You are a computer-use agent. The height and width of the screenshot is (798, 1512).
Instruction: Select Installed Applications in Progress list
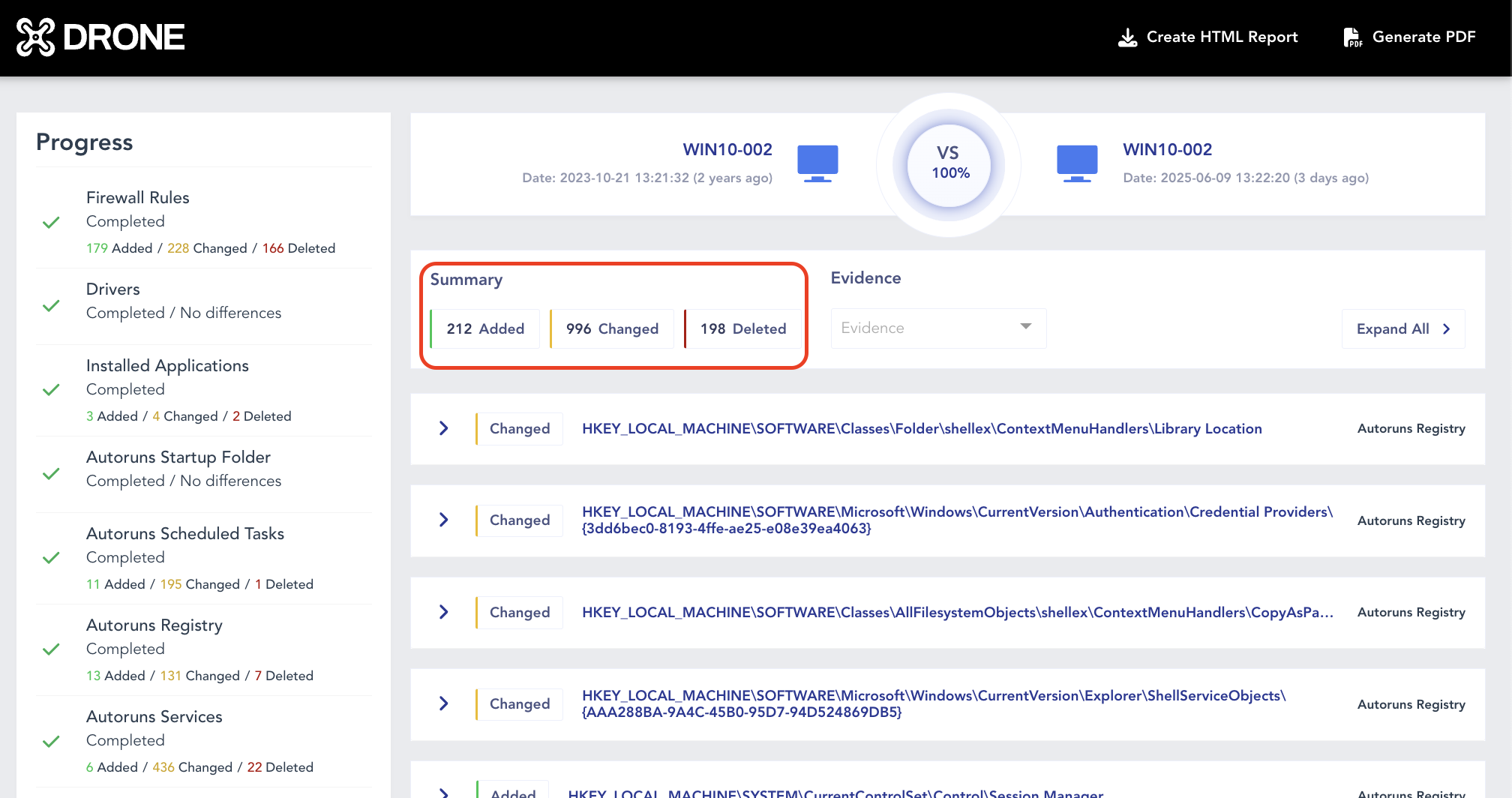tap(167, 366)
